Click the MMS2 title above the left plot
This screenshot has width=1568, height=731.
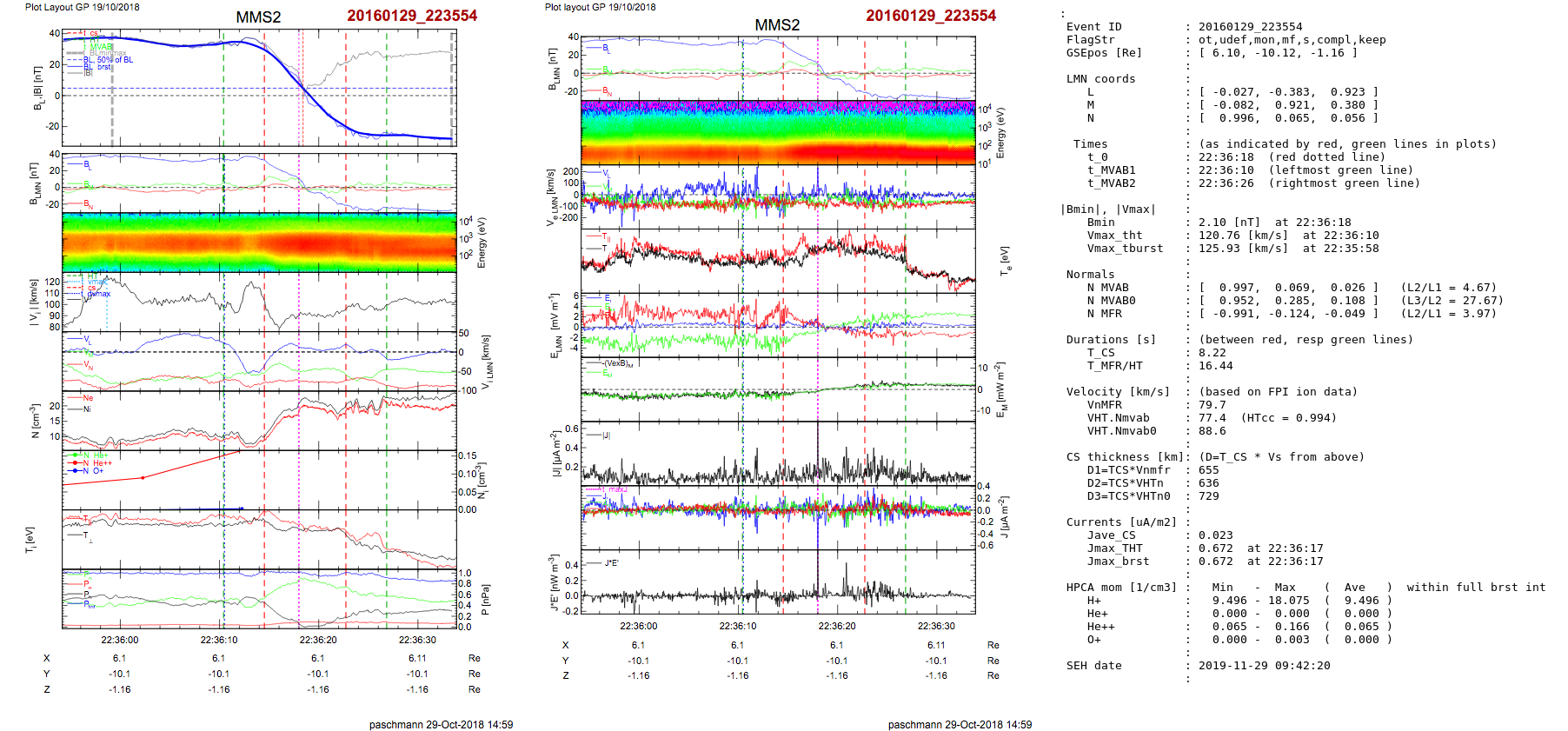point(258,17)
